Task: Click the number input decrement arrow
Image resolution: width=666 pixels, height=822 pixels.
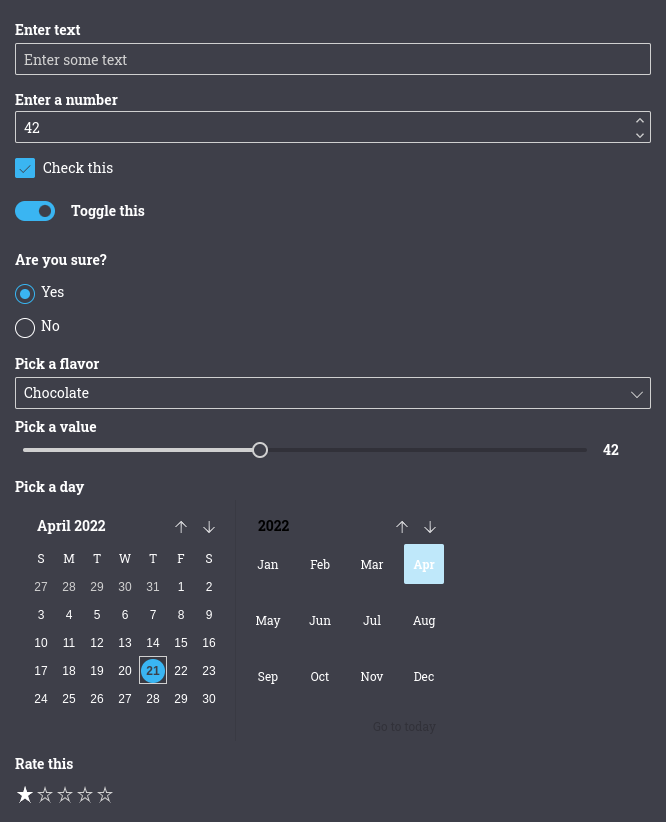Action: (640, 134)
